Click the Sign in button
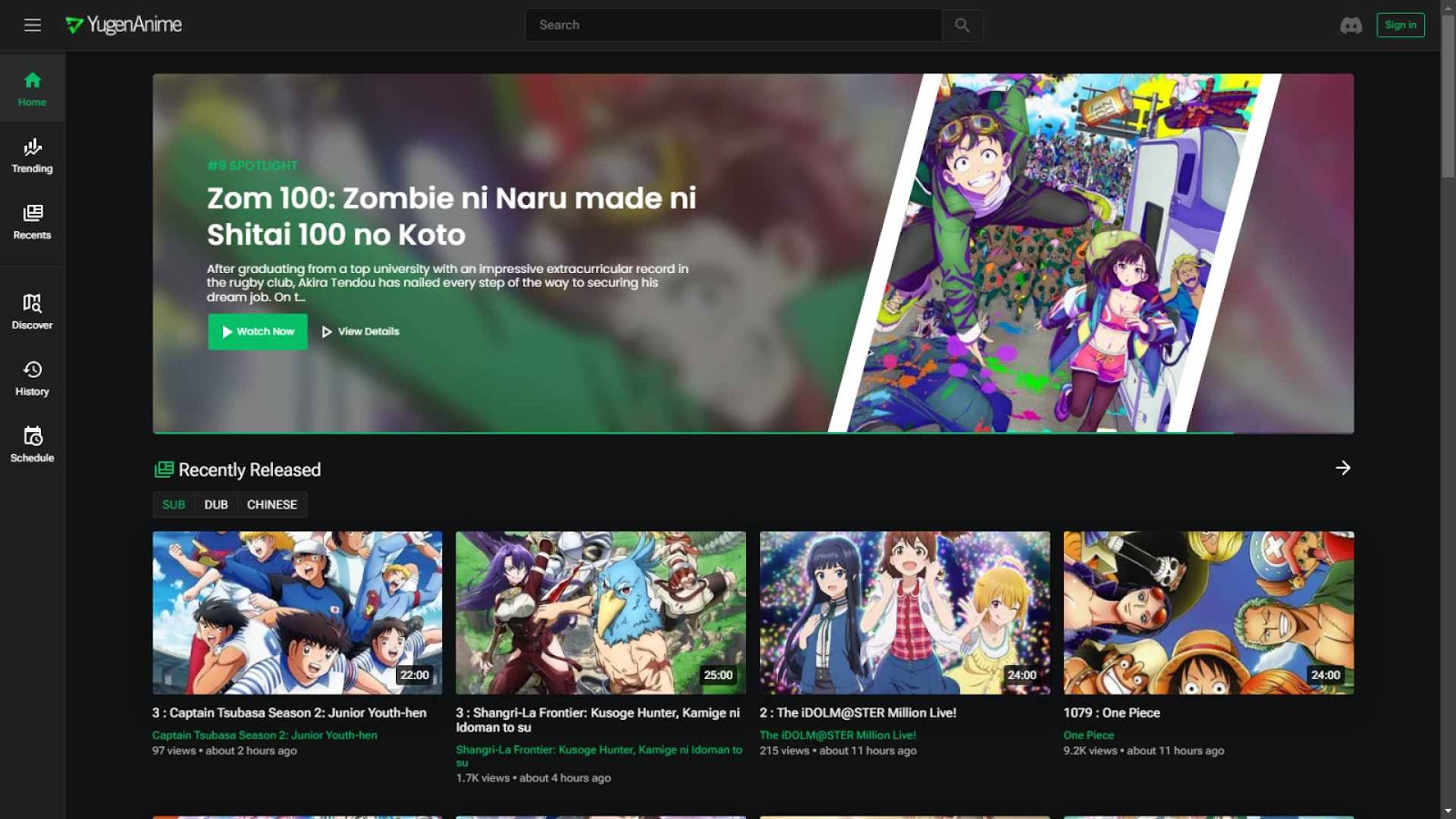 [x=1400, y=25]
